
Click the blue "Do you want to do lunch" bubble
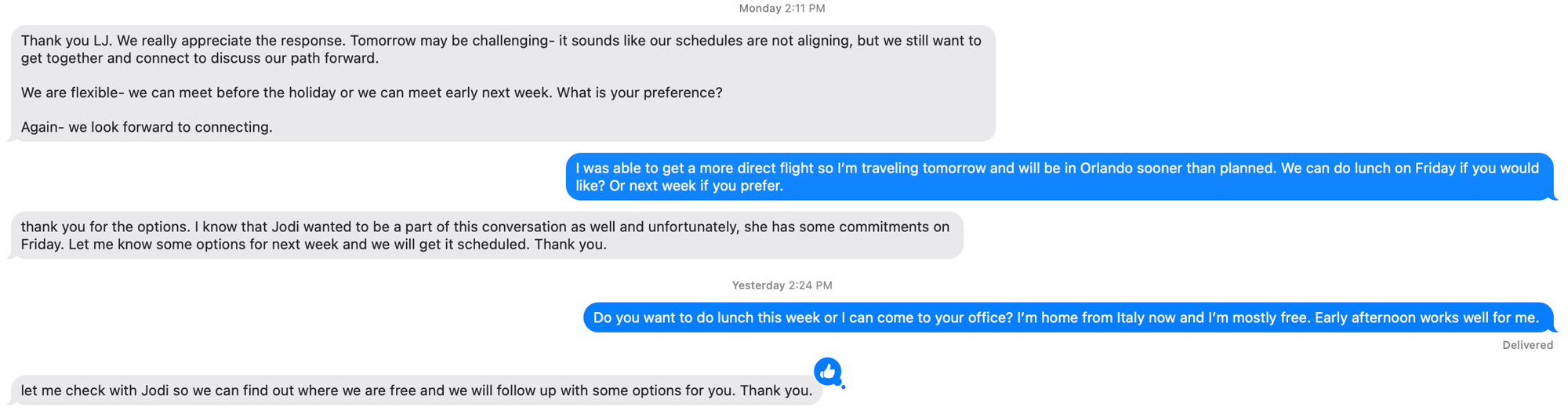pyautogui.click(x=1066, y=318)
